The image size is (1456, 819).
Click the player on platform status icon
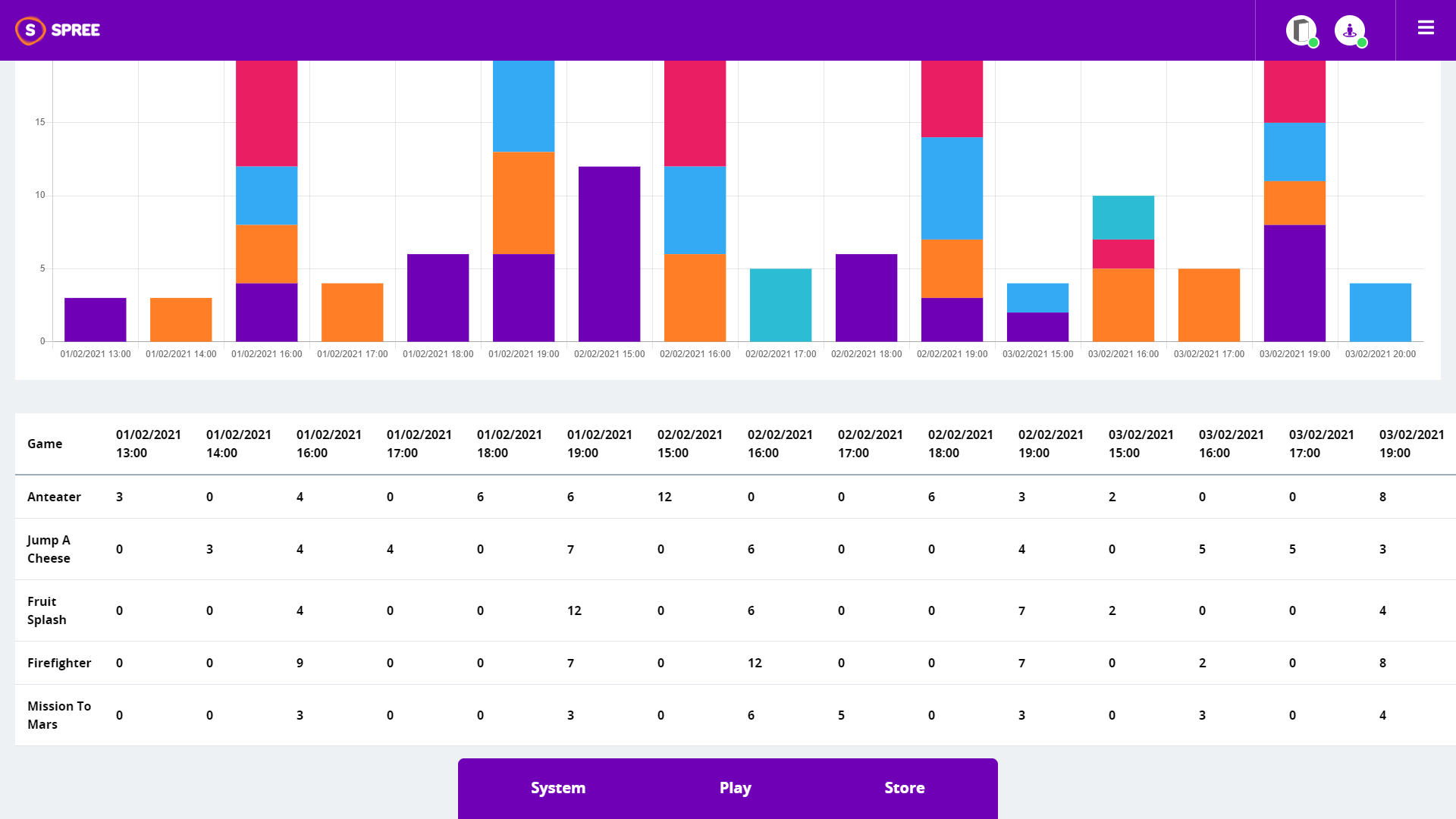pos(1350,30)
